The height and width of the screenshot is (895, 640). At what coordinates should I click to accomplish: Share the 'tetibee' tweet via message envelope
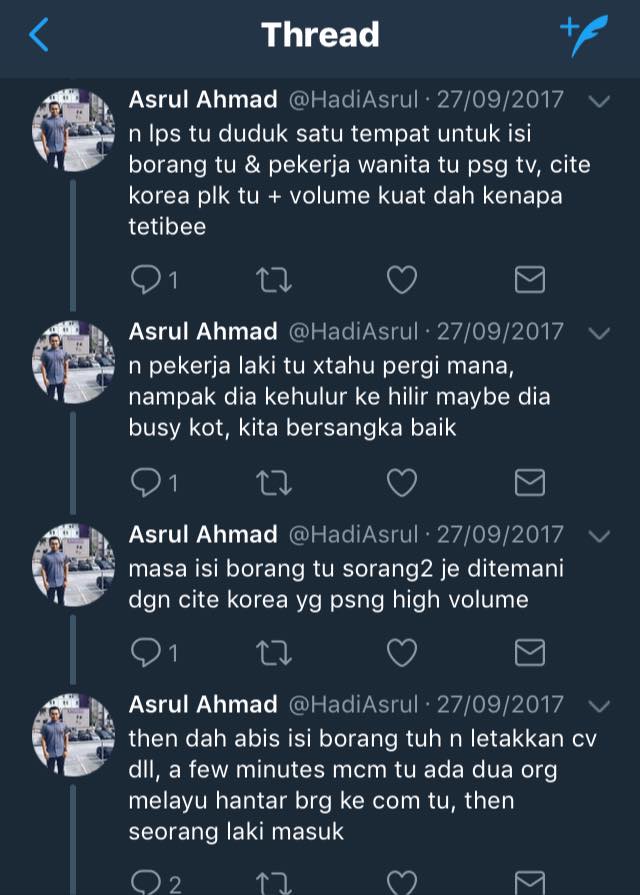click(530, 280)
